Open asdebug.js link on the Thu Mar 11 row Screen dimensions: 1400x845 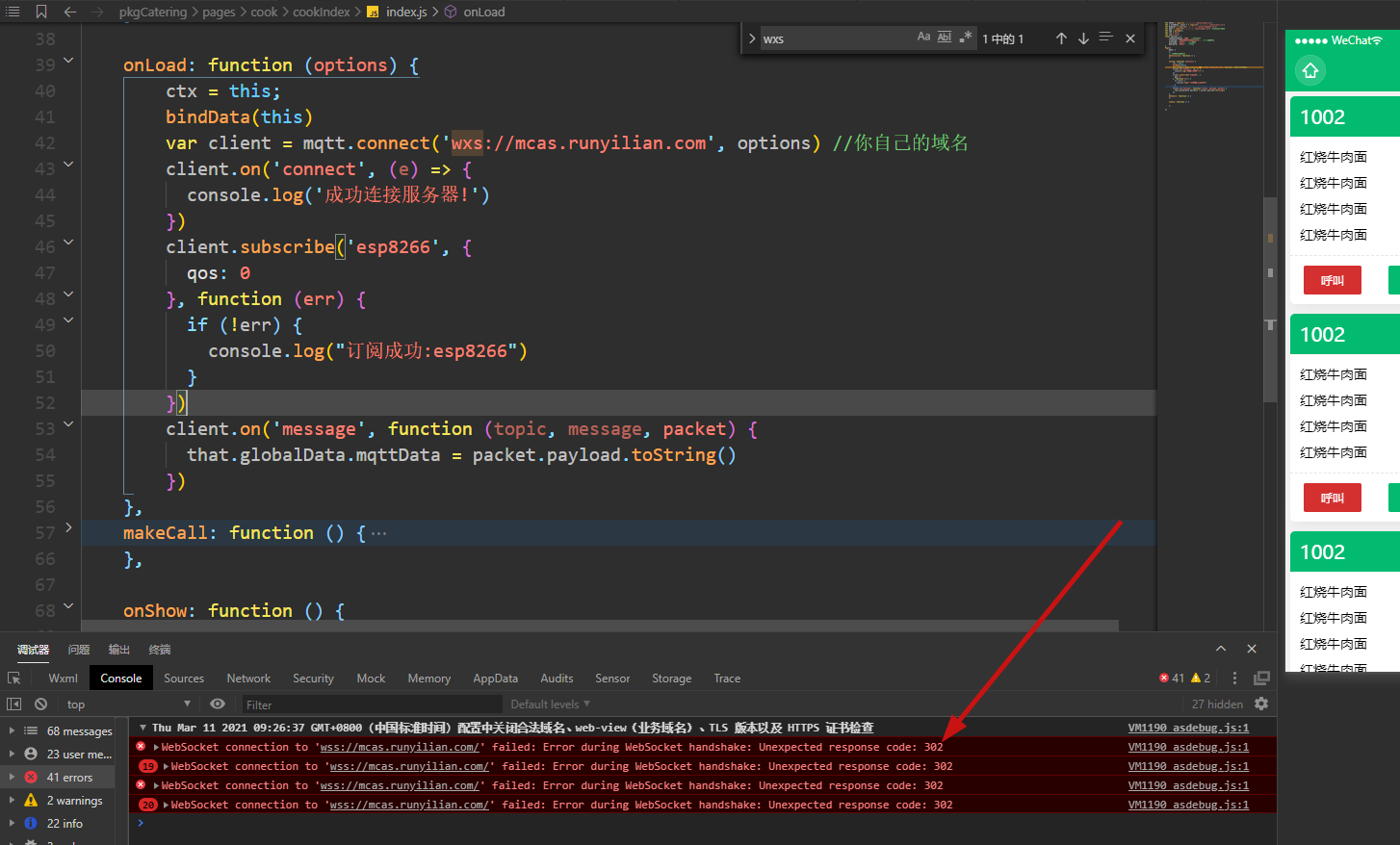pyautogui.click(x=1188, y=728)
